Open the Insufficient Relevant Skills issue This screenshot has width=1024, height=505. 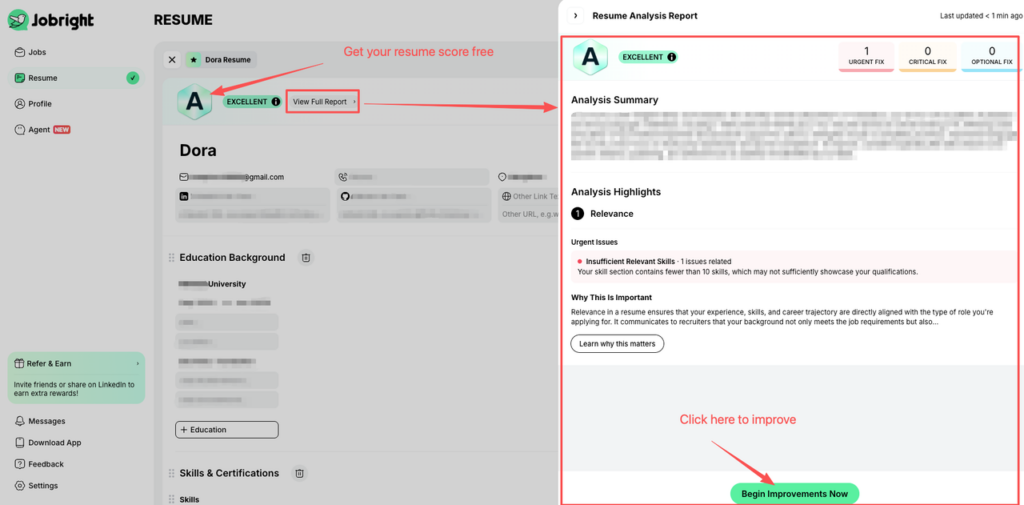tap(793, 267)
